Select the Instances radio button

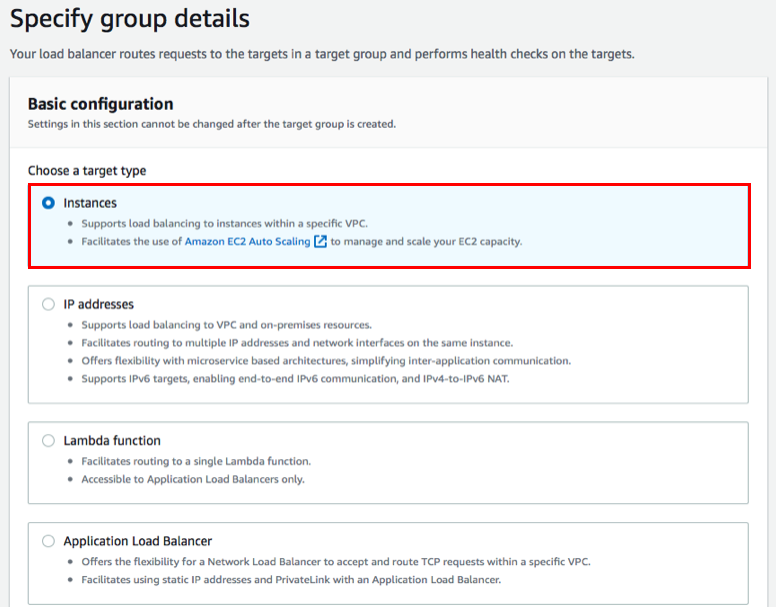tap(48, 203)
